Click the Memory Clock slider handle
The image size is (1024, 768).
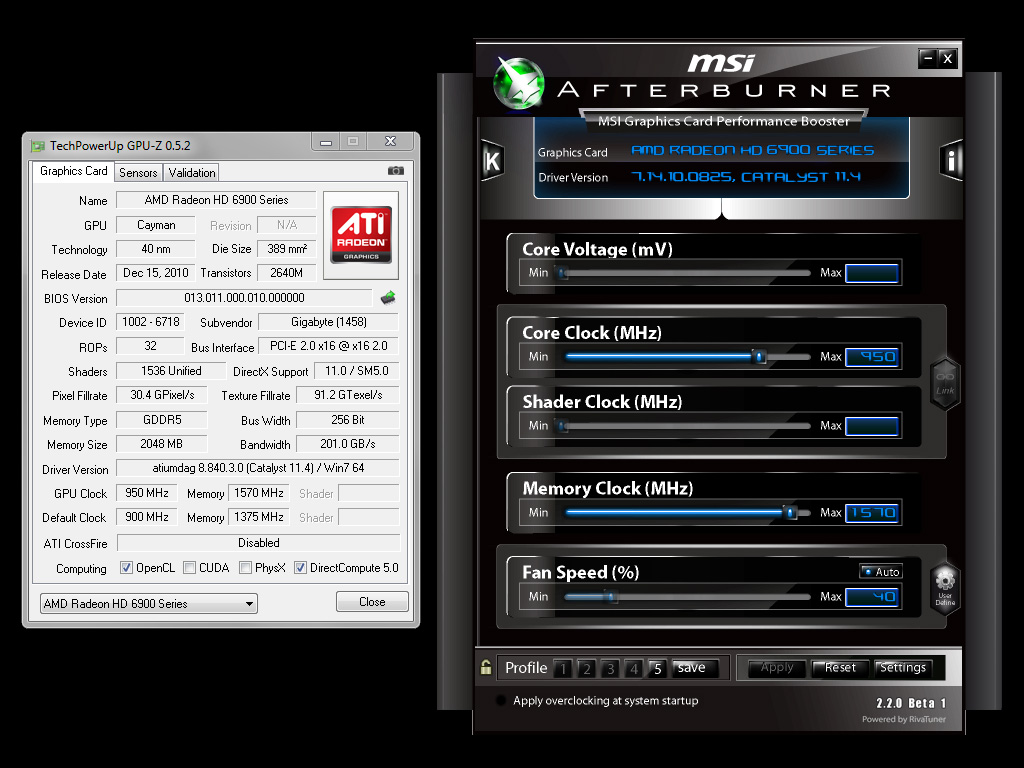[790, 513]
